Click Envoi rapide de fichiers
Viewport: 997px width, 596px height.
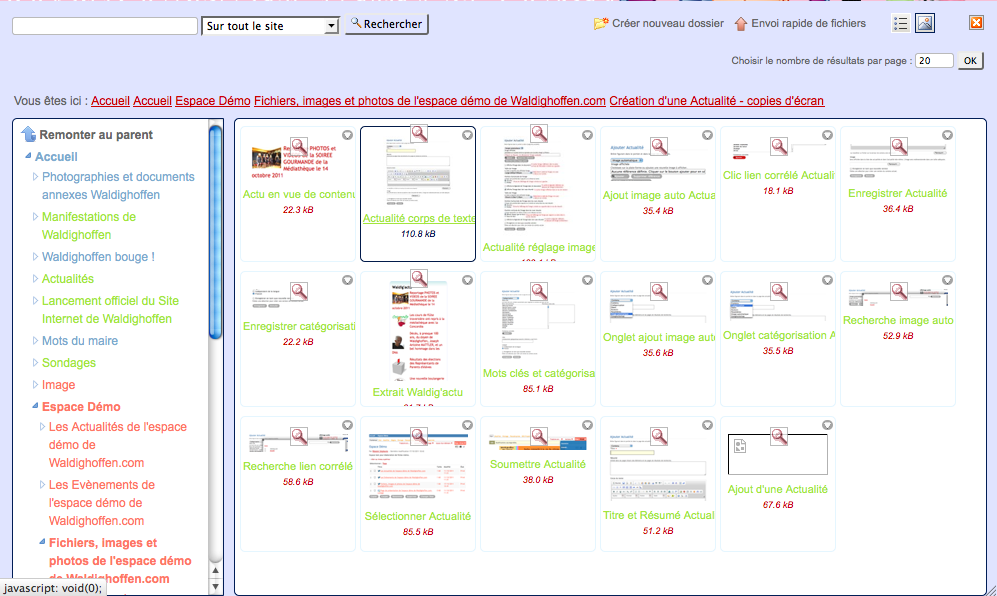[x=800, y=23]
